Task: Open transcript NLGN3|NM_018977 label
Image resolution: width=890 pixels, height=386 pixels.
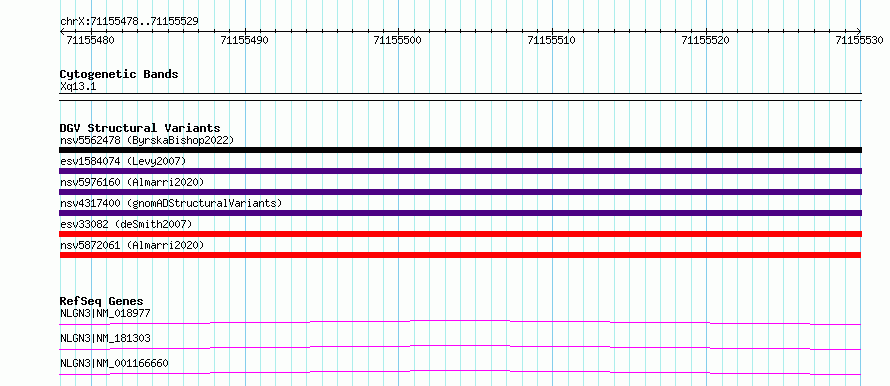Action: (105, 313)
